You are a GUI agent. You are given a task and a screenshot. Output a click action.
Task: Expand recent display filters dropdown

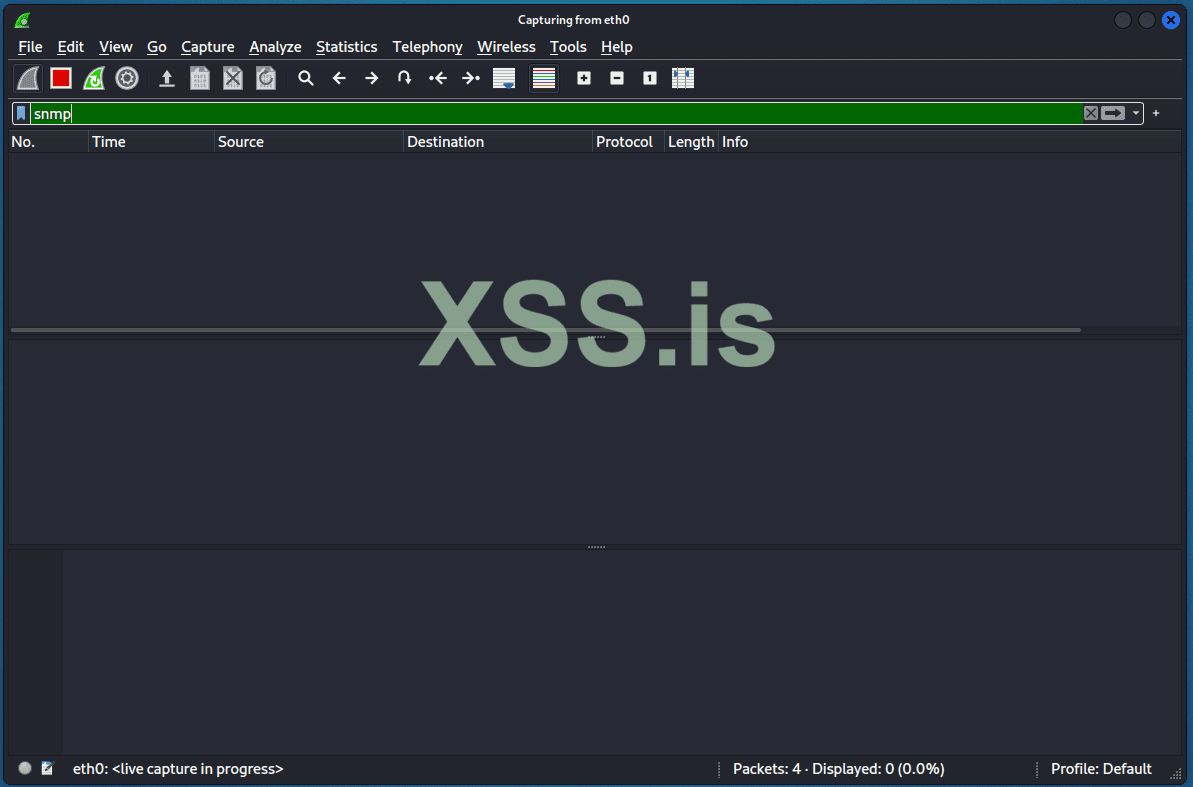pyautogui.click(x=1136, y=113)
